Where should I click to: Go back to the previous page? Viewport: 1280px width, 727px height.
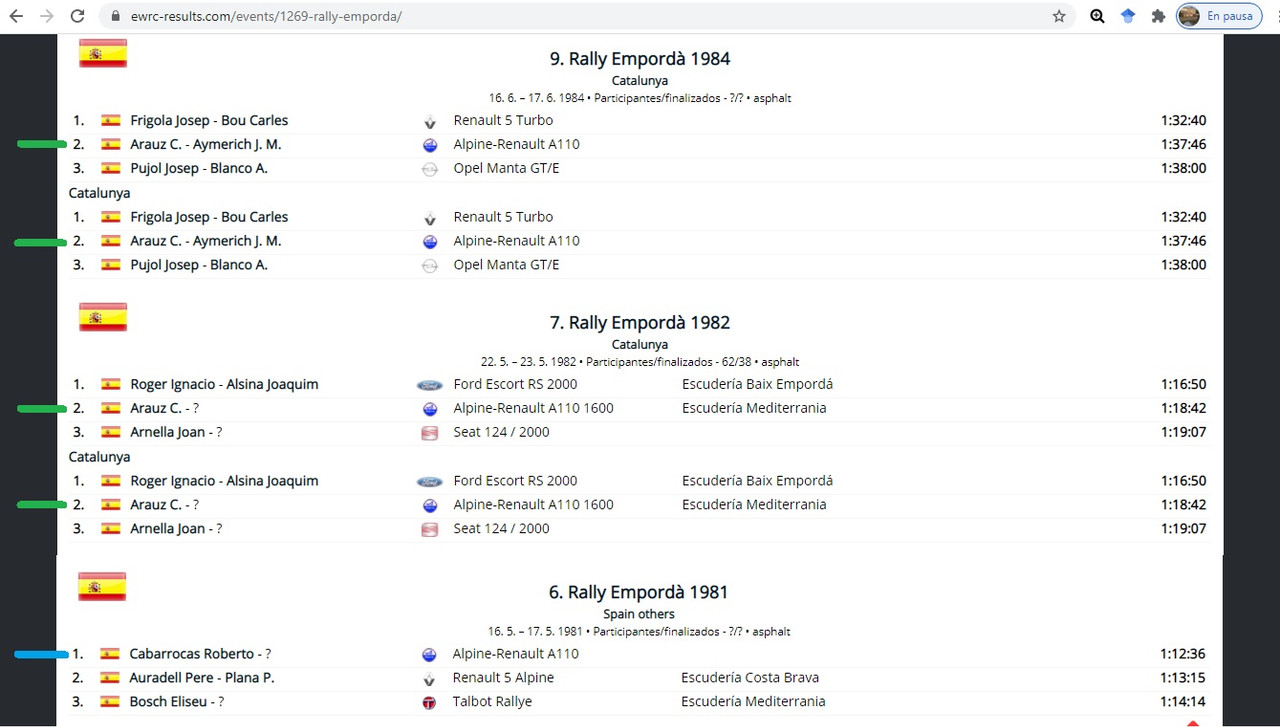pos(16,16)
